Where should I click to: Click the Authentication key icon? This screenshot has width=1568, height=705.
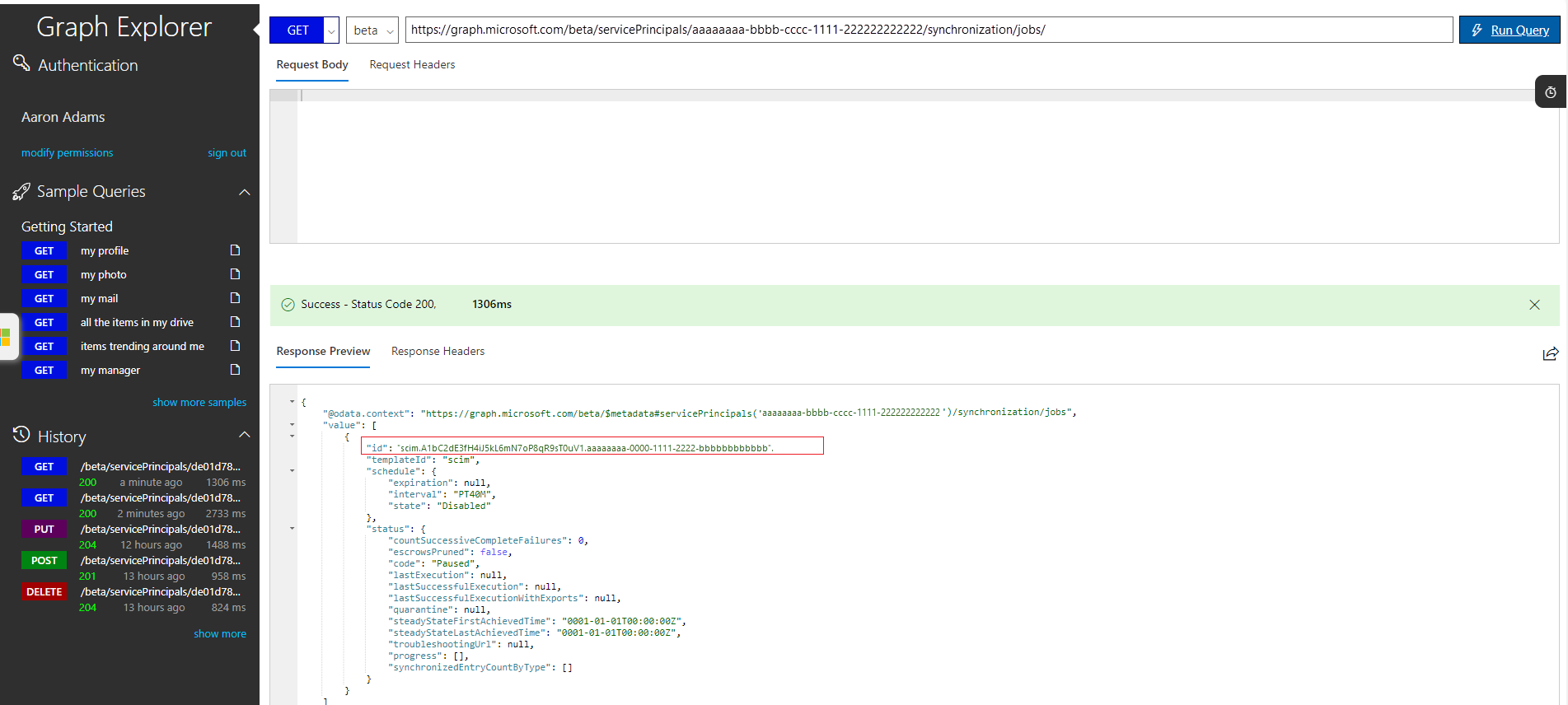click(x=21, y=63)
